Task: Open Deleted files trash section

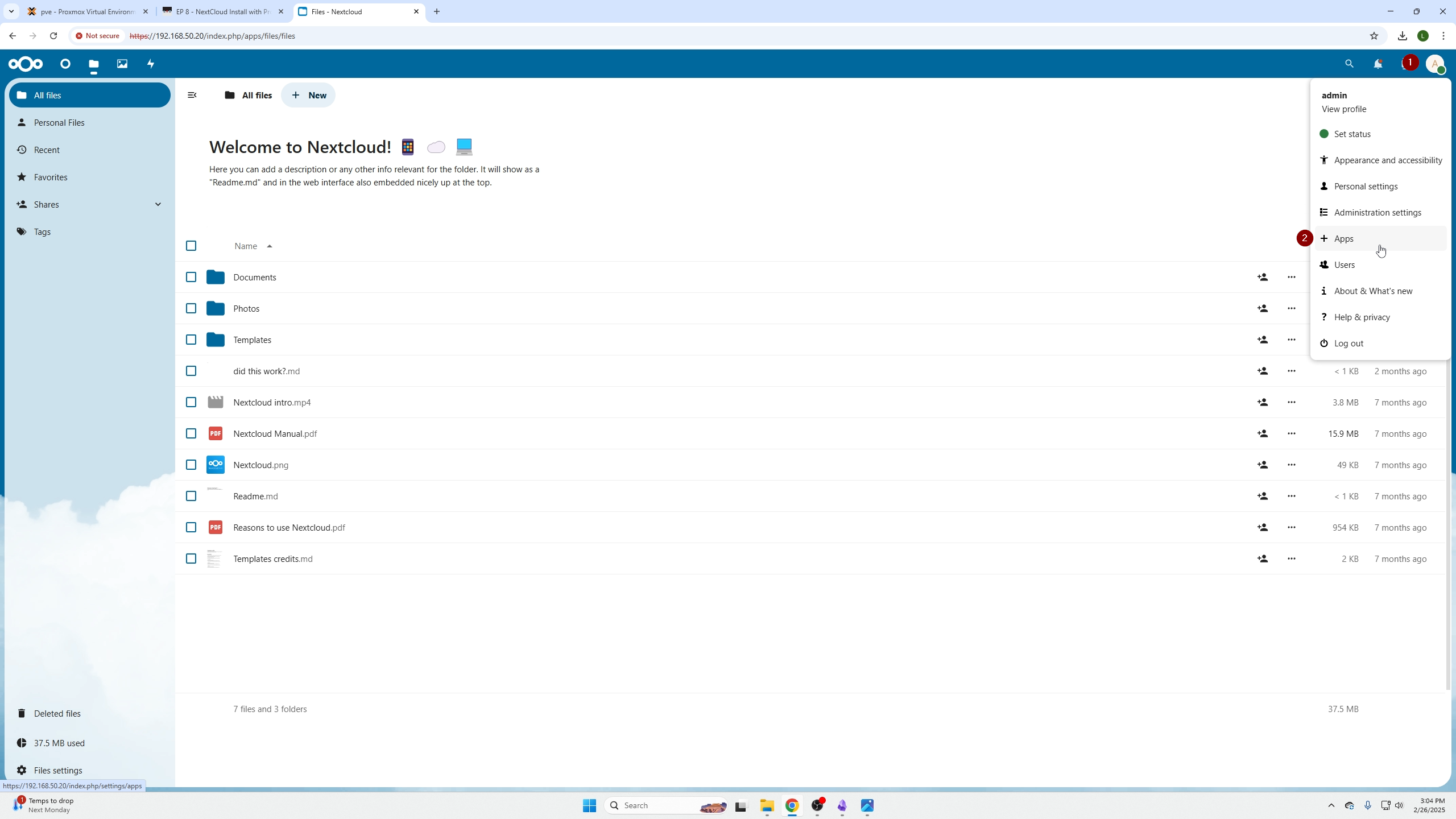Action: point(56,713)
